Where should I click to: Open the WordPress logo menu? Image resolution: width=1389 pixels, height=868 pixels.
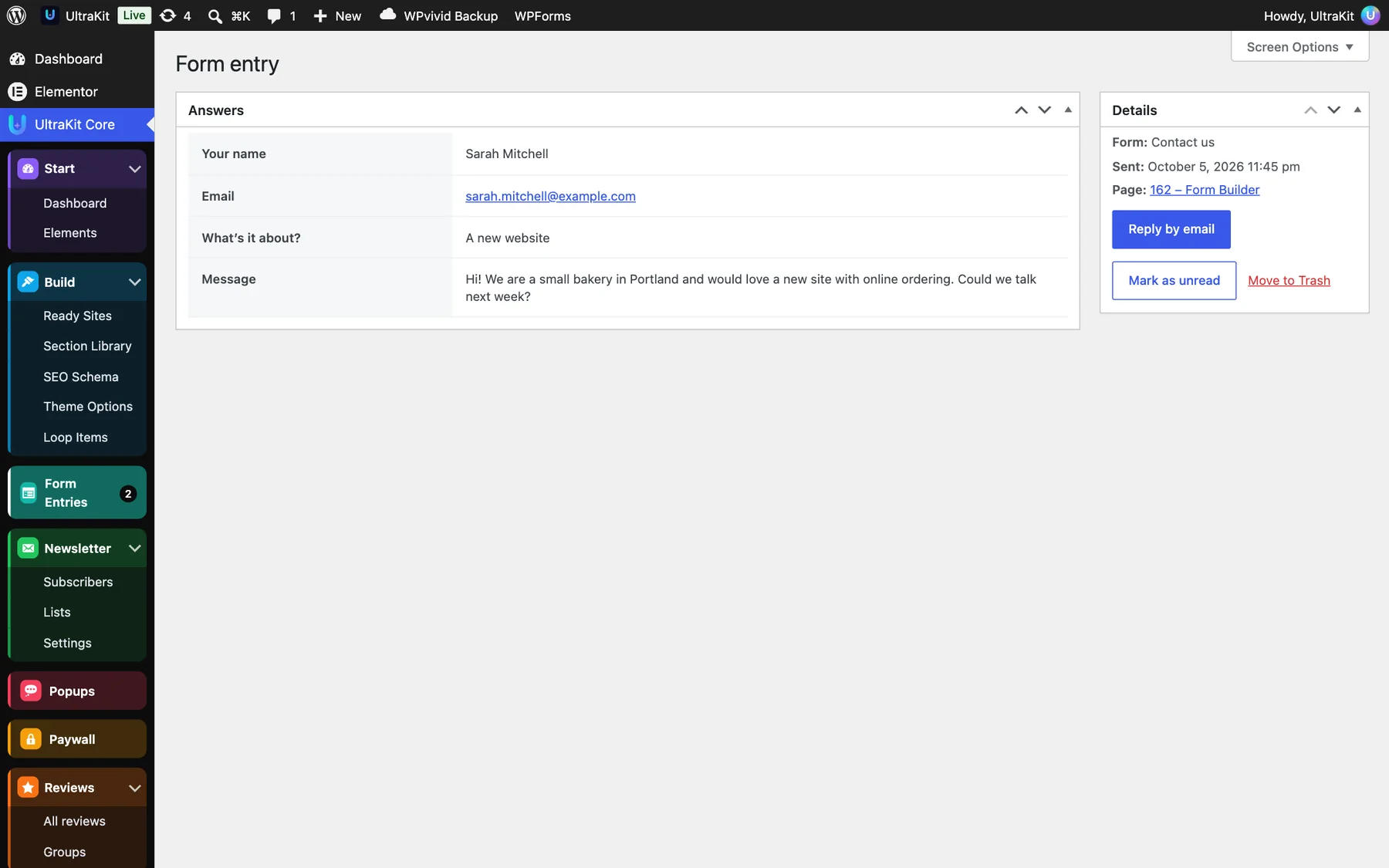(x=16, y=15)
